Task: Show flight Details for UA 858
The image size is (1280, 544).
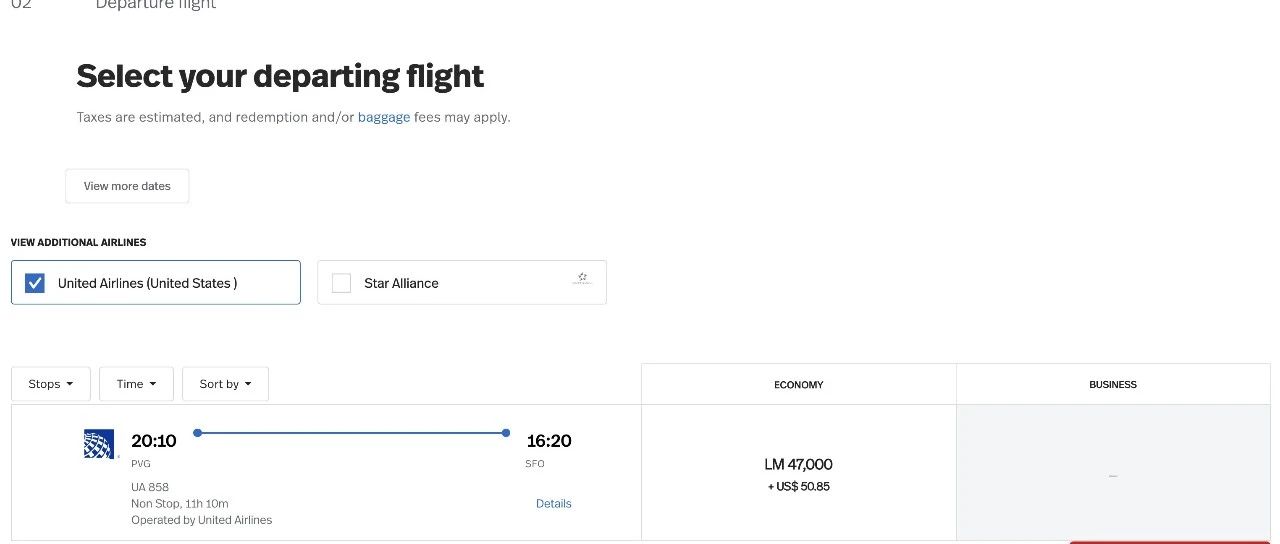Action: [x=553, y=503]
